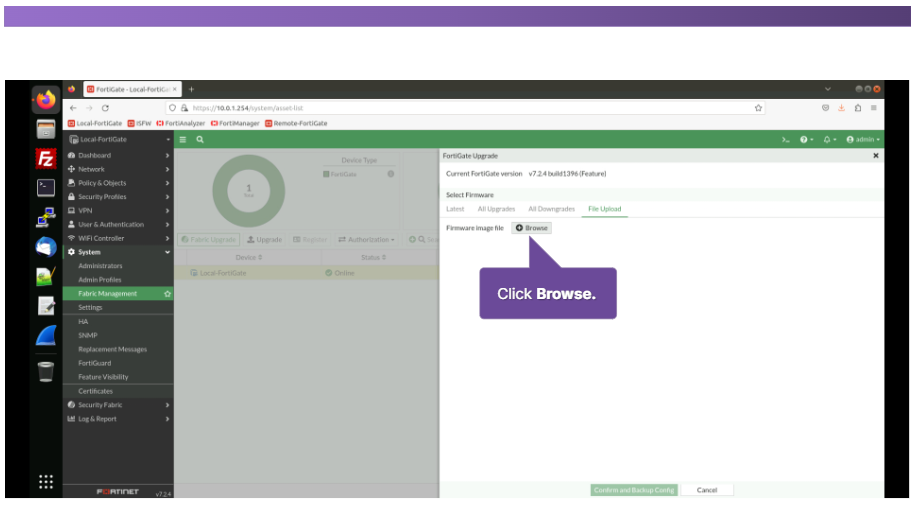Open the SNMP page
This screenshot has height=530, width=915.
click(88, 336)
